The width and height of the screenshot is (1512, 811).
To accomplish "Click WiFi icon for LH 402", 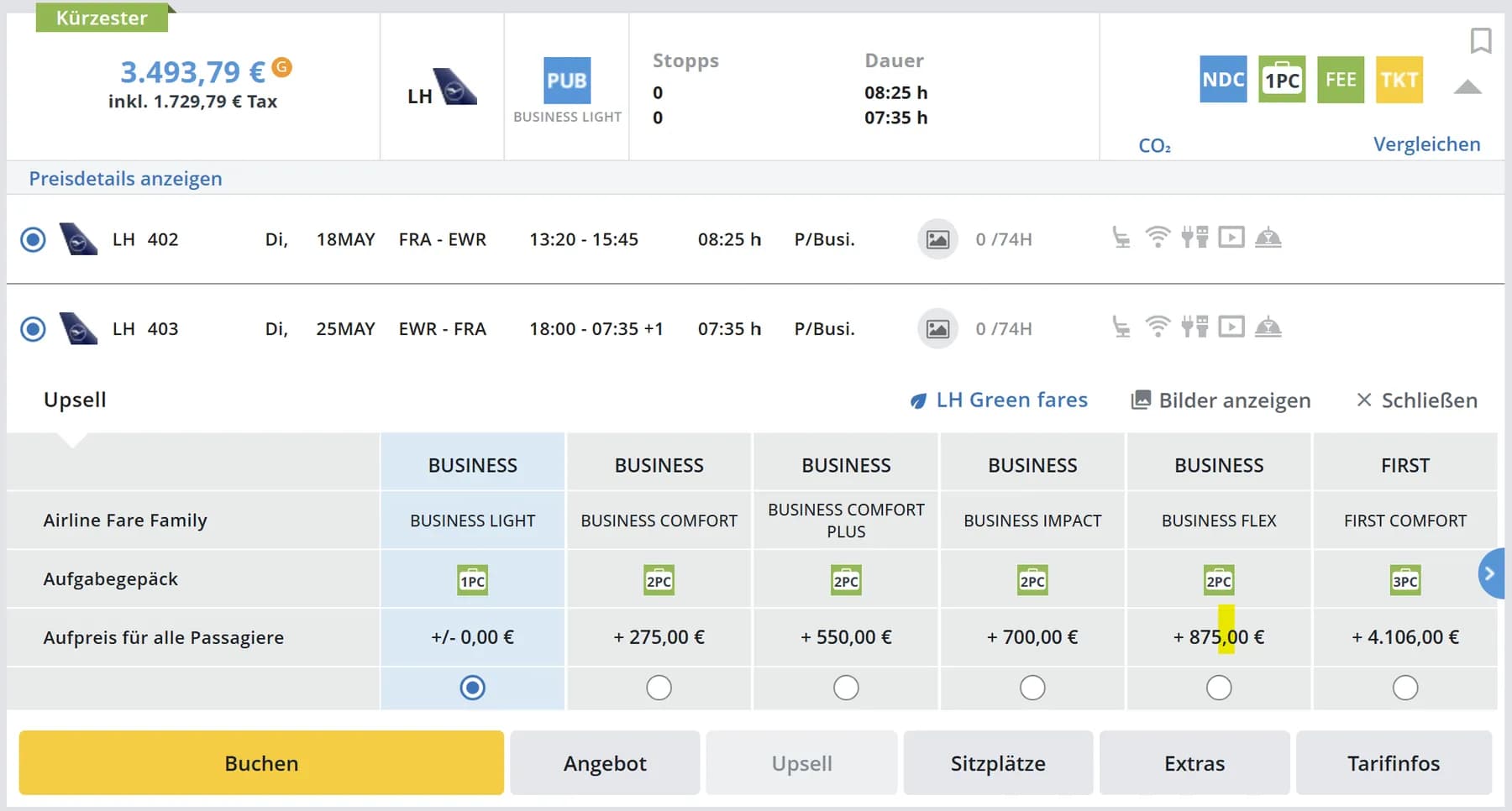I will point(1158,238).
